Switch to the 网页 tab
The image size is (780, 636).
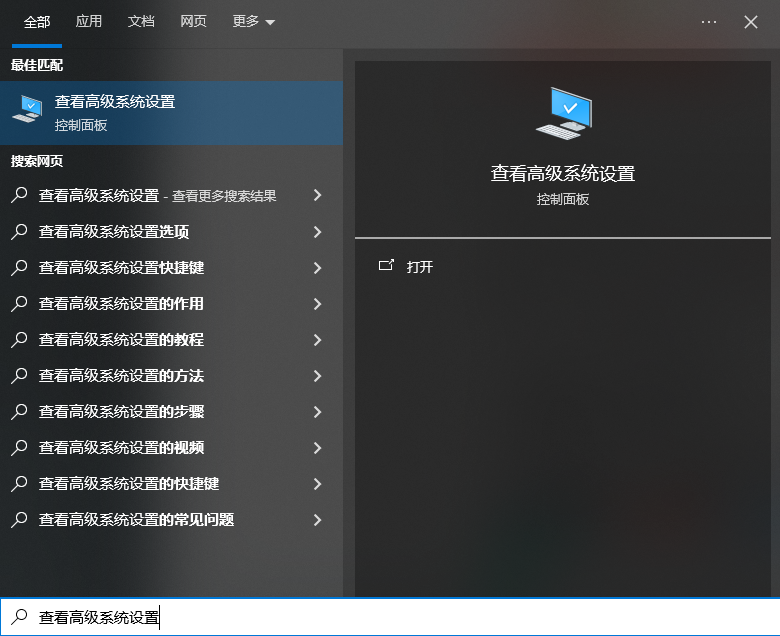click(x=193, y=21)
